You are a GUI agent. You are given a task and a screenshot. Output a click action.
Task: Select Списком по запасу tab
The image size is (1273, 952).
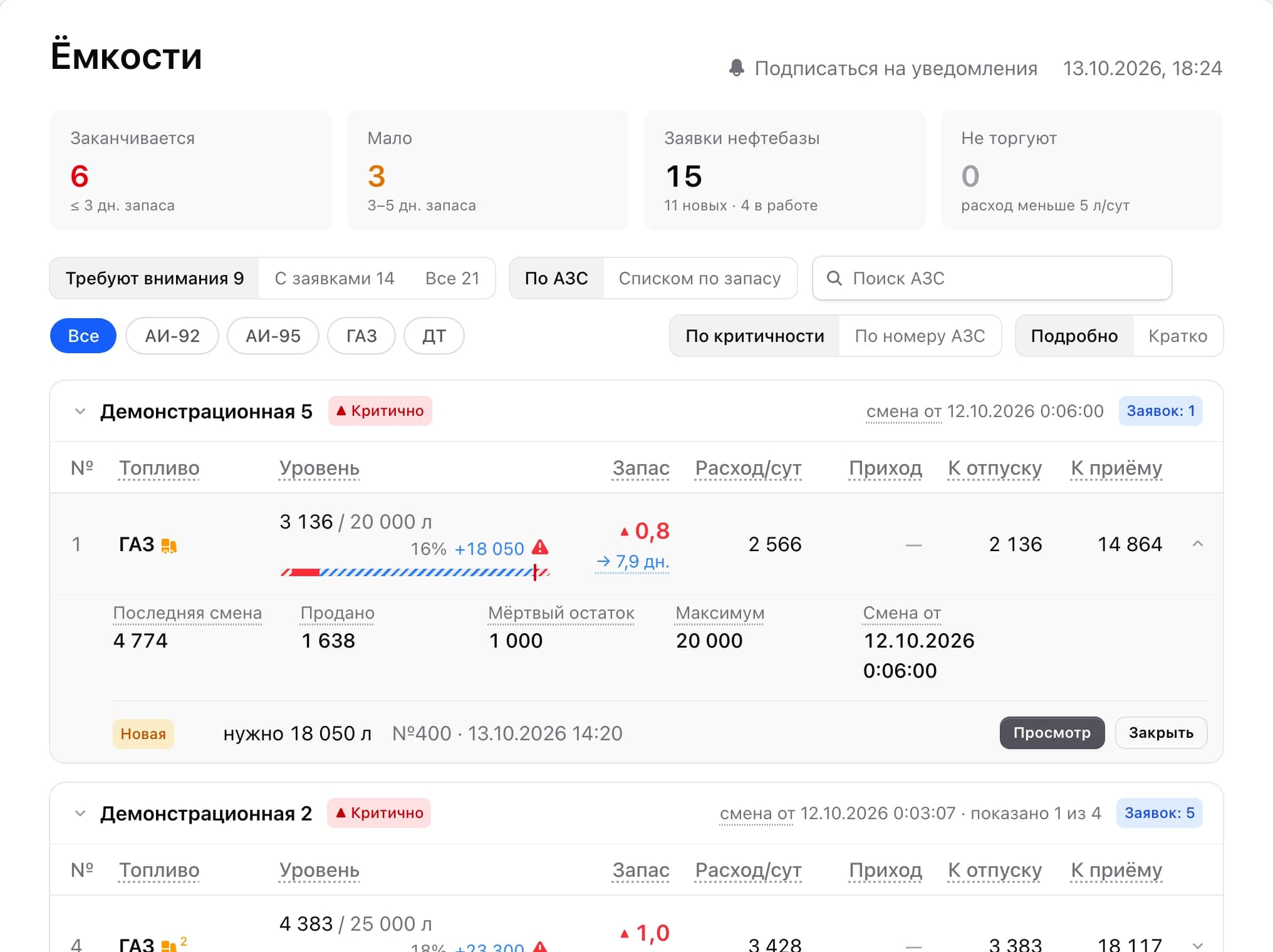(x=700, y=278)
